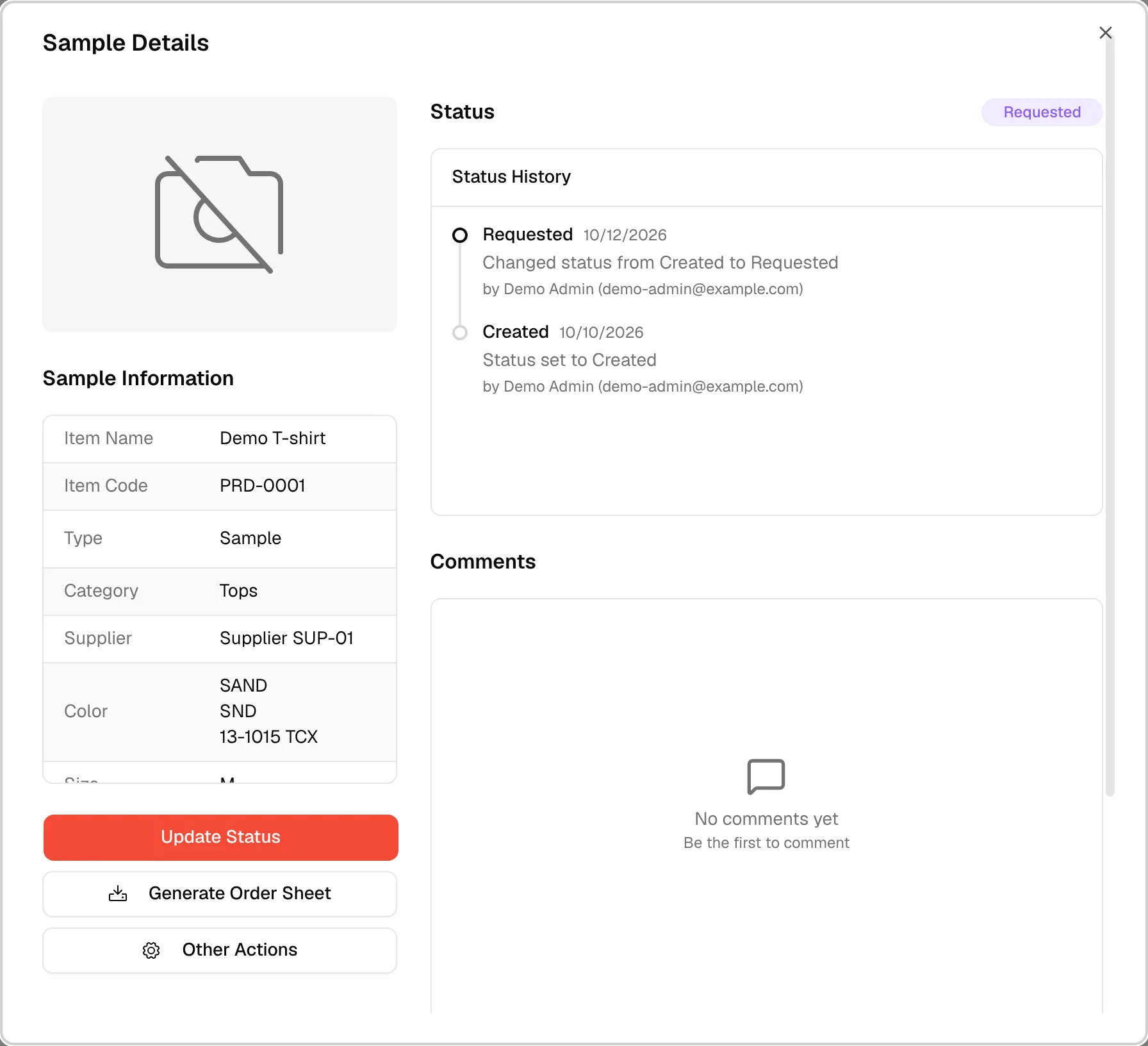Click the 'Status History' heading

click(511, 177)
